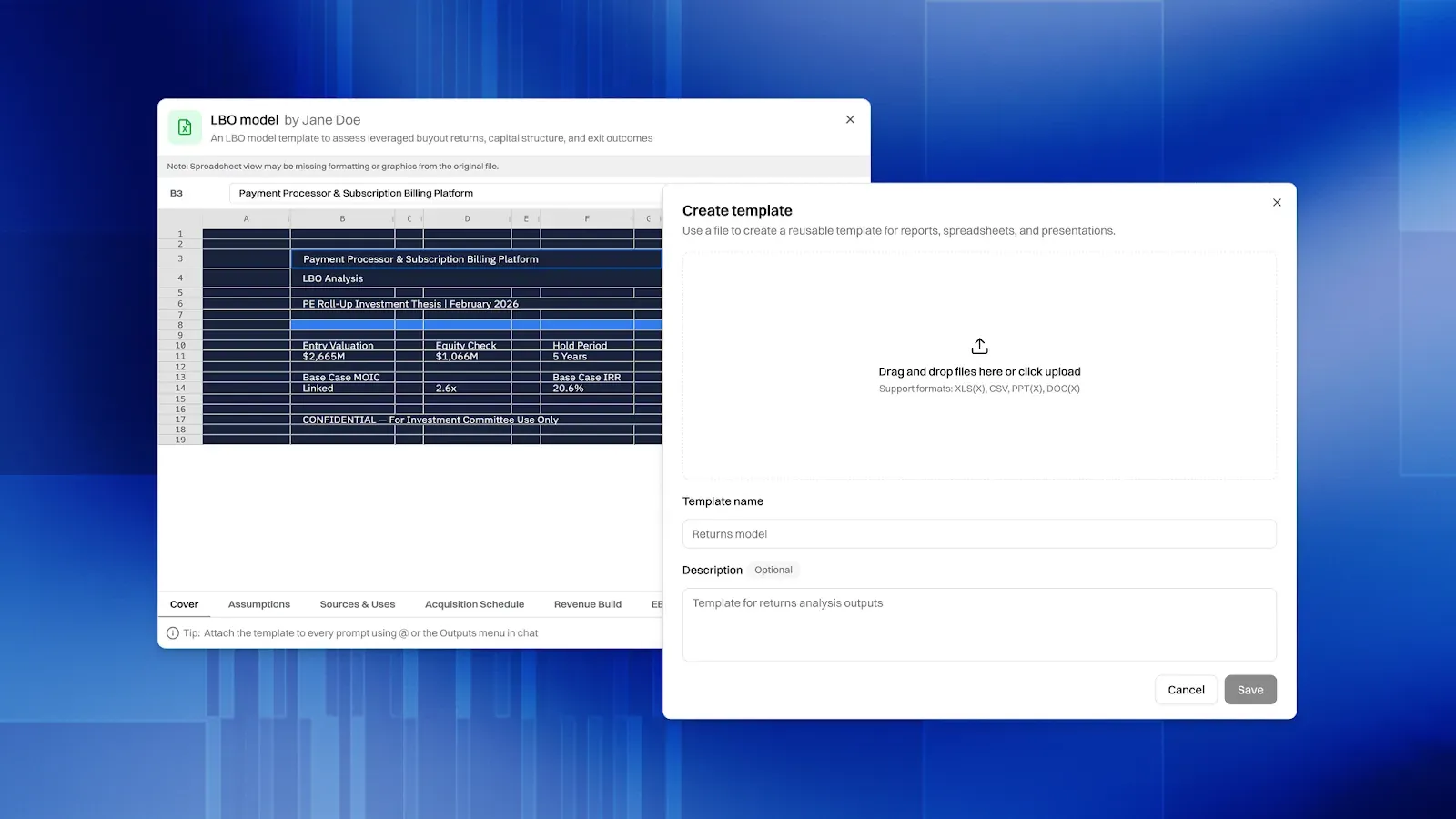Click the formula bar content field
This screenshot has width=1456, height=819.
click(446, 193)
